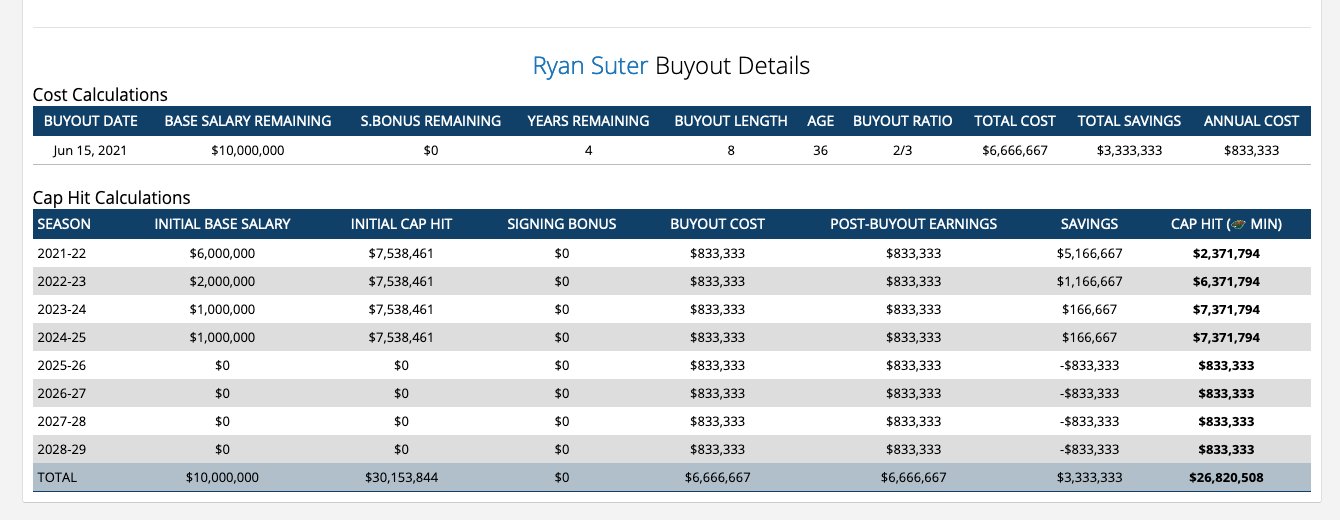Select the INITIAL CAP HIT column header

tap(401, 224)
